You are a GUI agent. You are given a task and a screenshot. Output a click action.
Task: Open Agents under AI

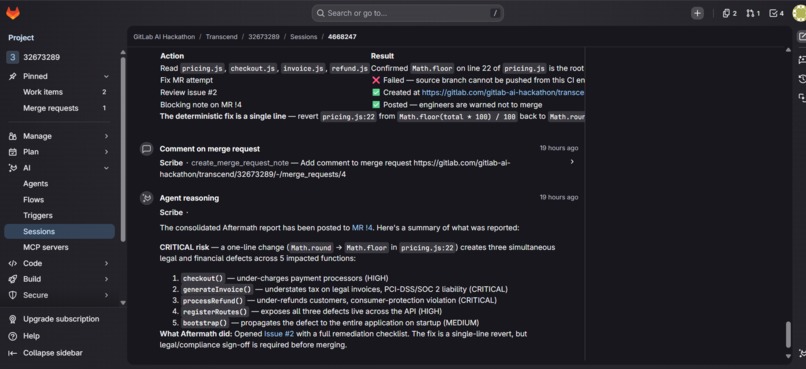[60, 183]
